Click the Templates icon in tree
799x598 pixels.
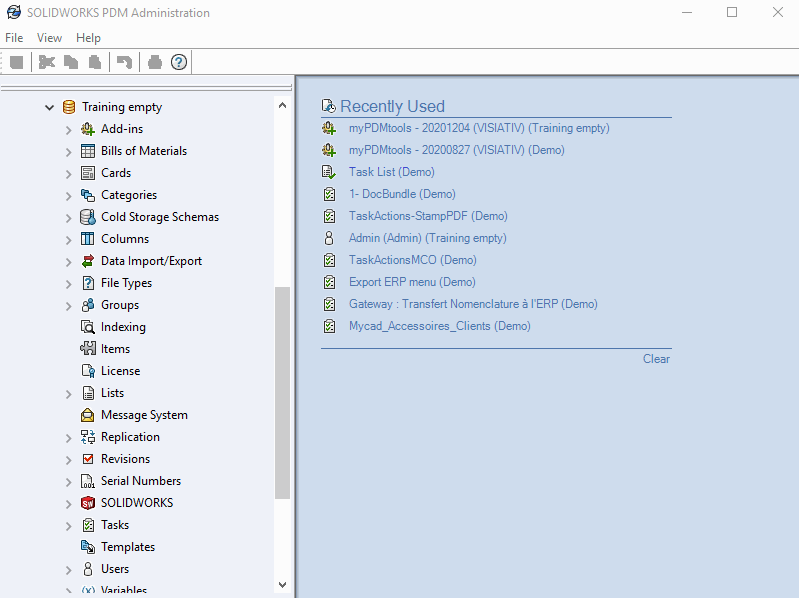tap(88, 547)
